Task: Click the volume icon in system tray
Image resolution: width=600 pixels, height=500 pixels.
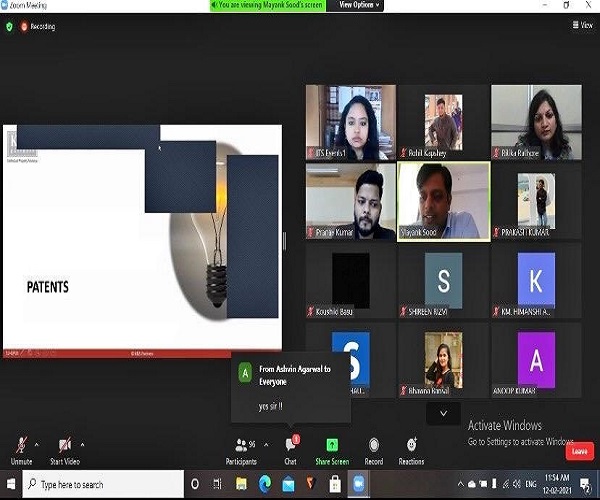Action: click(x=517, y=484)
